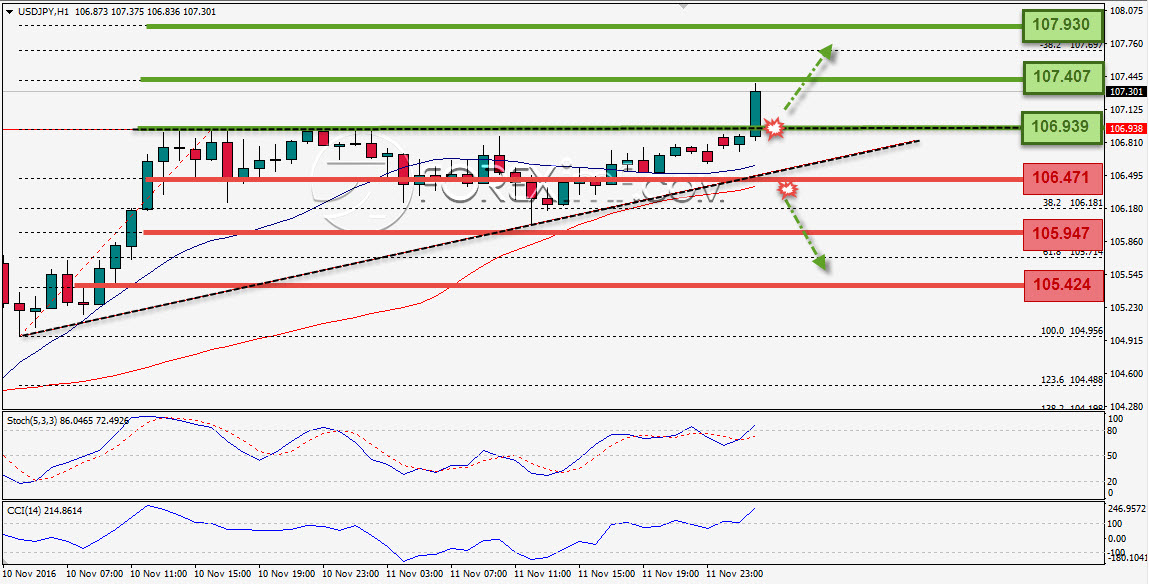This screenshot has height=584, width=1149.
Task: Click price scale value 104.600
Action: click(1127, 374)
